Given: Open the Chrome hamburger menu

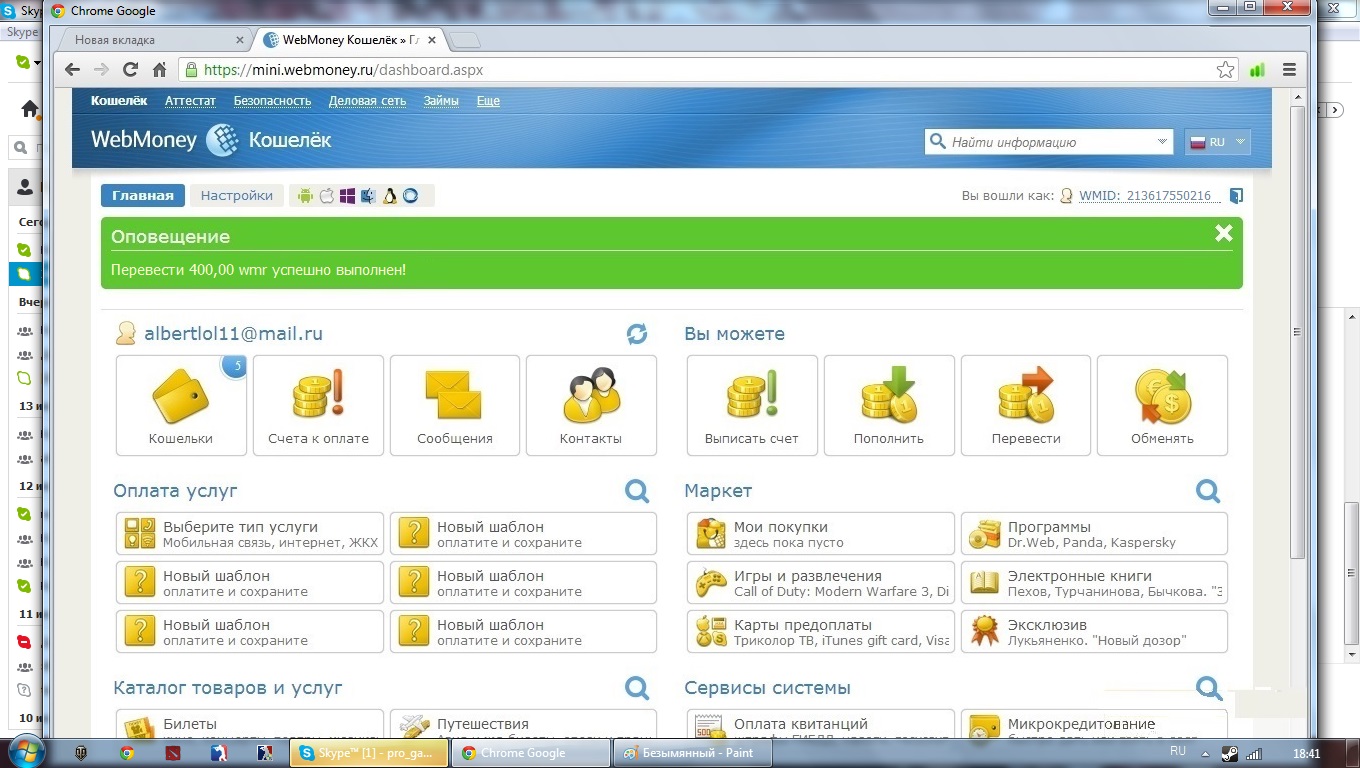Looking at the screenshot, I should [1289, 70].
